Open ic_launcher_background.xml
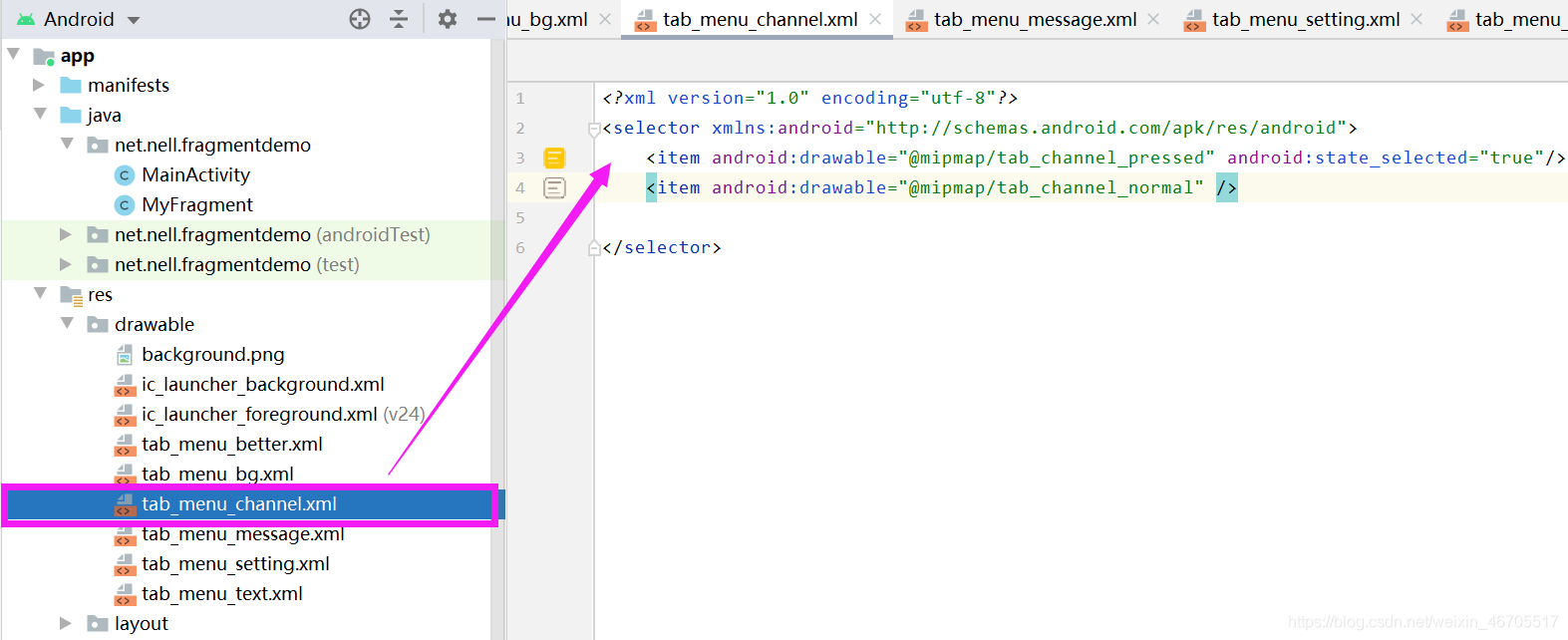Image resolution: width=1568 pixels, height=640 pixels. coord(263,384)
